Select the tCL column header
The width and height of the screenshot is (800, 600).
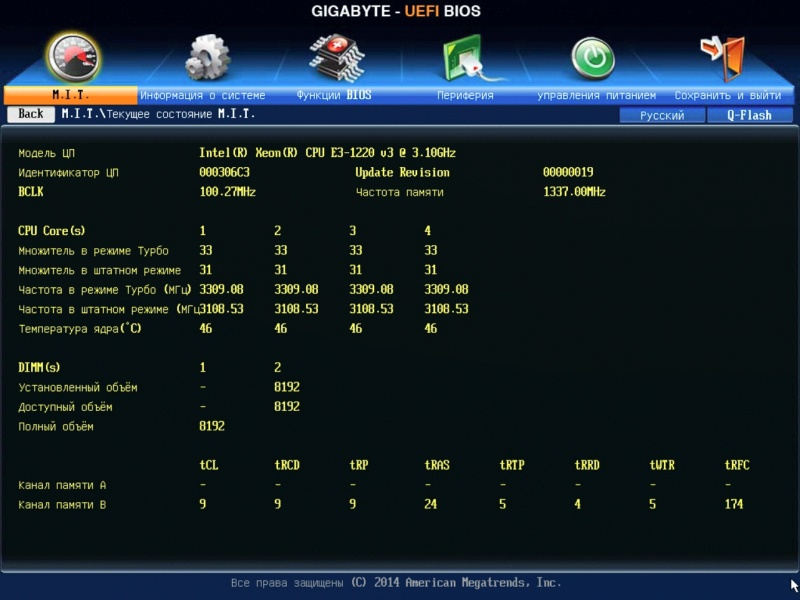tap(209, 465)
